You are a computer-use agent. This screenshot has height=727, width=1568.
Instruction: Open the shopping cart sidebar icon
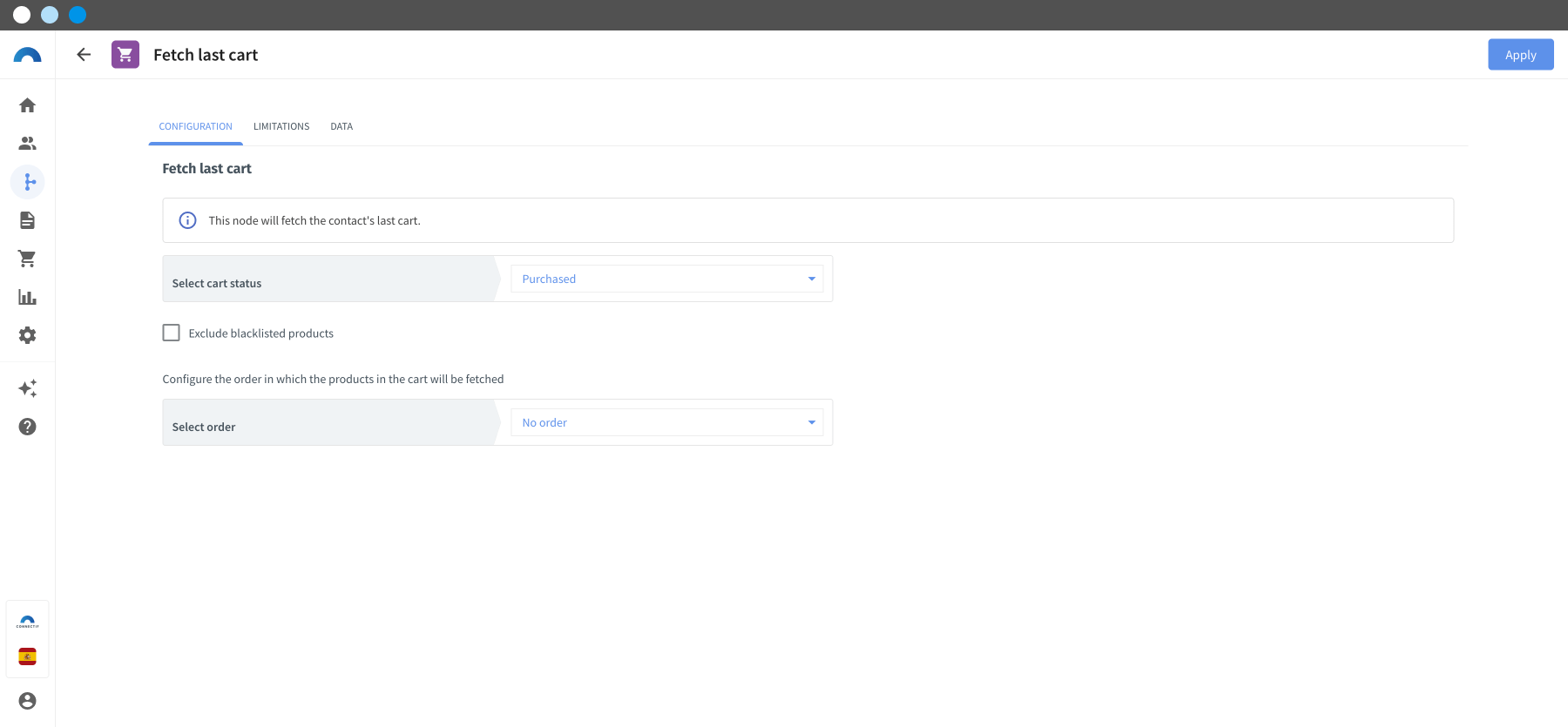tap(27, 259)
